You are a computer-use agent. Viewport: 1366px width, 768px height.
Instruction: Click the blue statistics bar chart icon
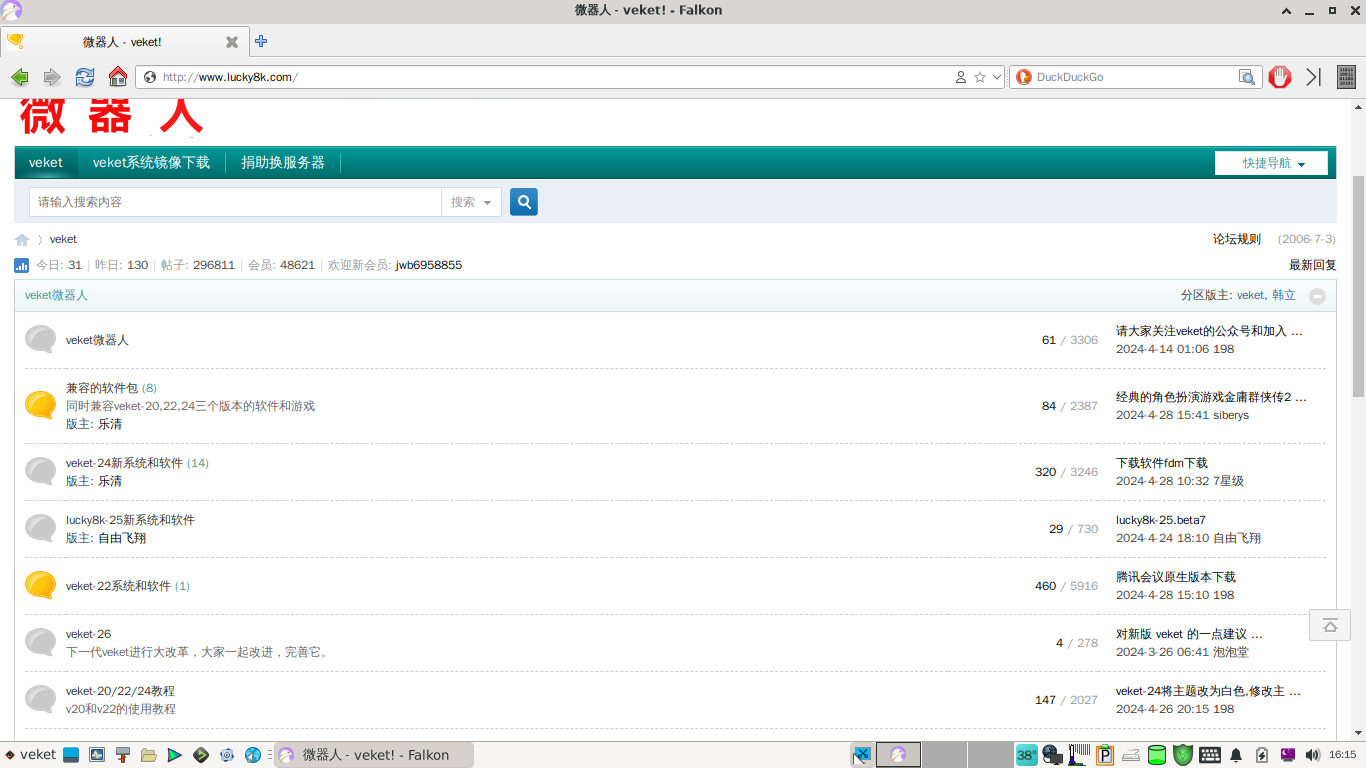(22, 265)
